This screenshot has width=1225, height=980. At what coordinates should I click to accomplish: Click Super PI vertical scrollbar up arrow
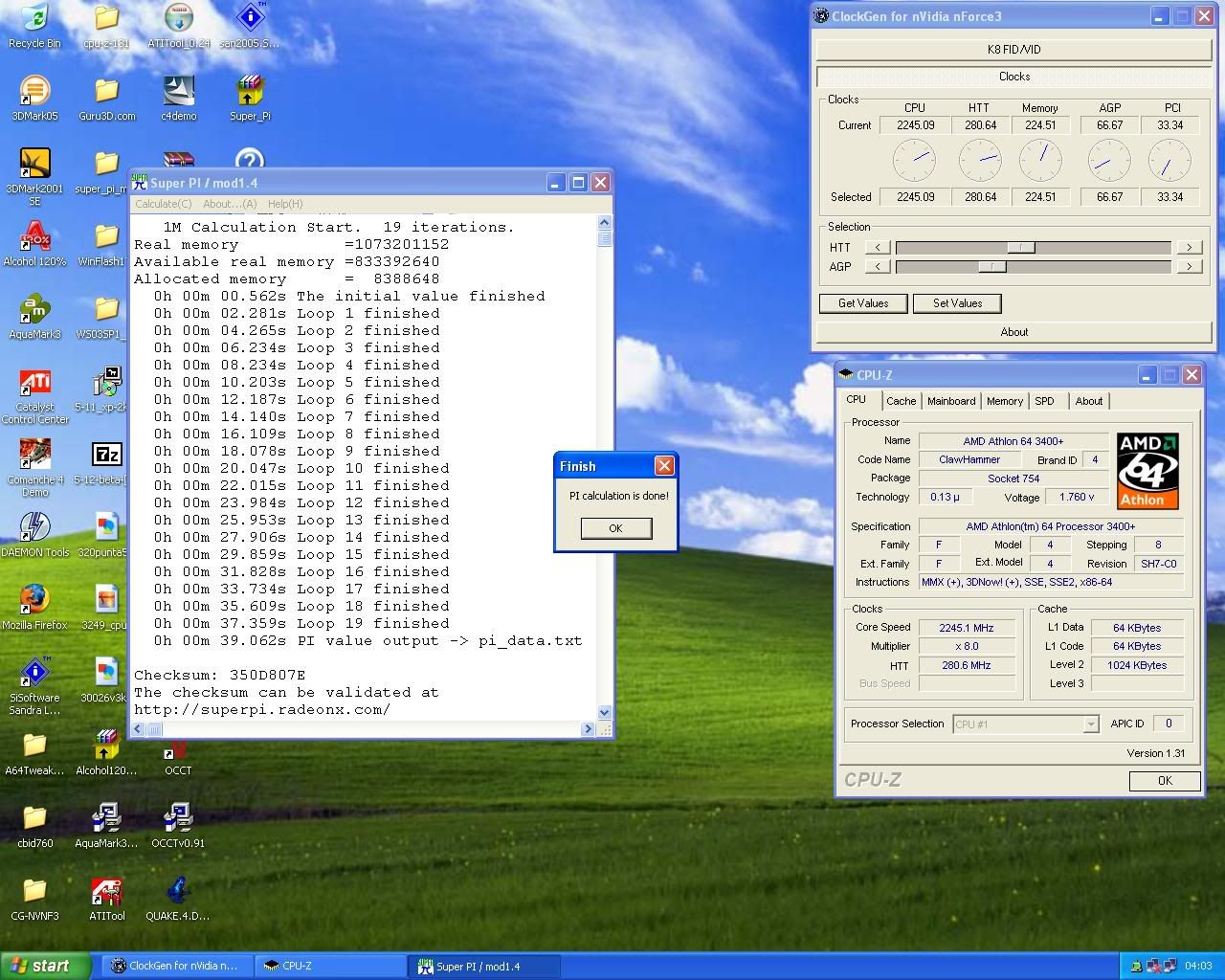[x=604, y=222]
